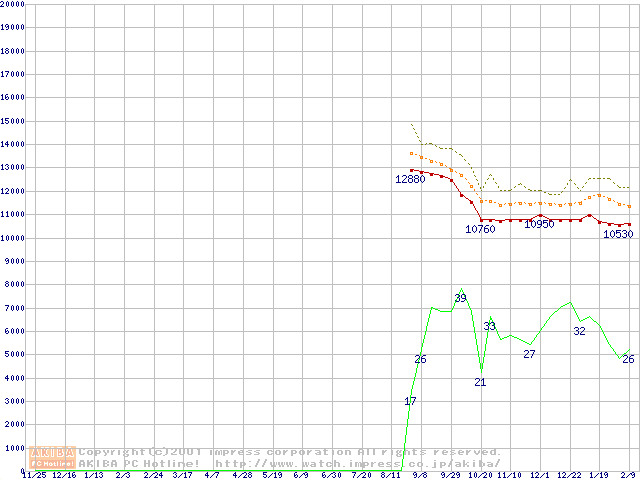
Task: Select the 5000 y-axis label
Action: click(13, 355)
